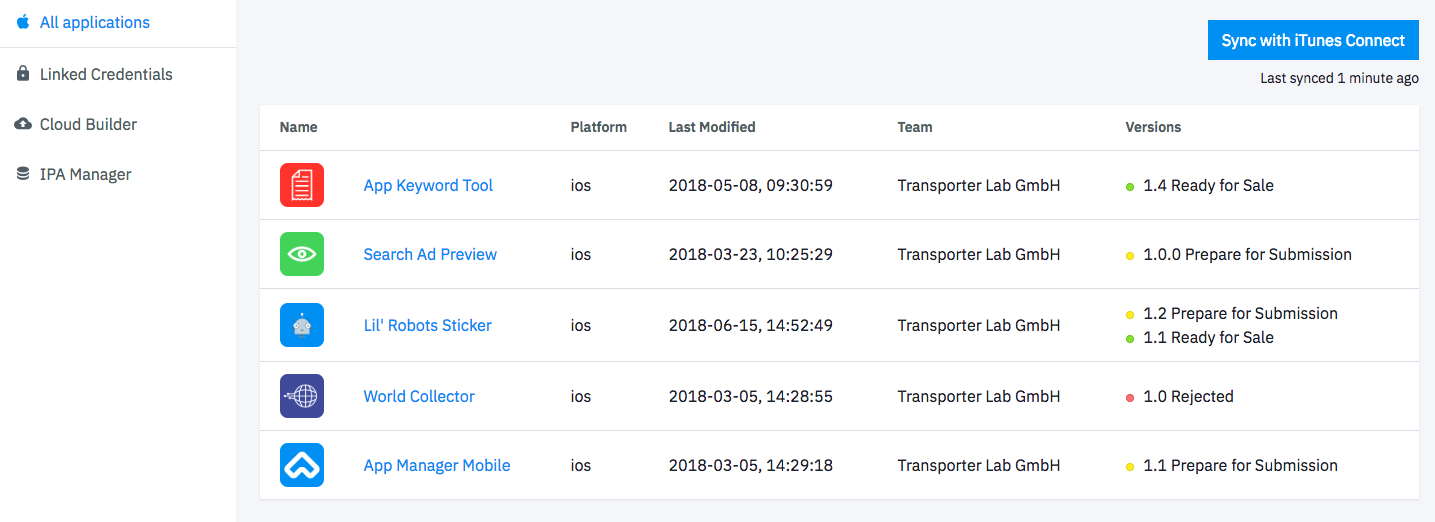Click red status dot for 1.0 Rejected
The width and height of the screenshot is (1435, 522).
click(1130, 397)
